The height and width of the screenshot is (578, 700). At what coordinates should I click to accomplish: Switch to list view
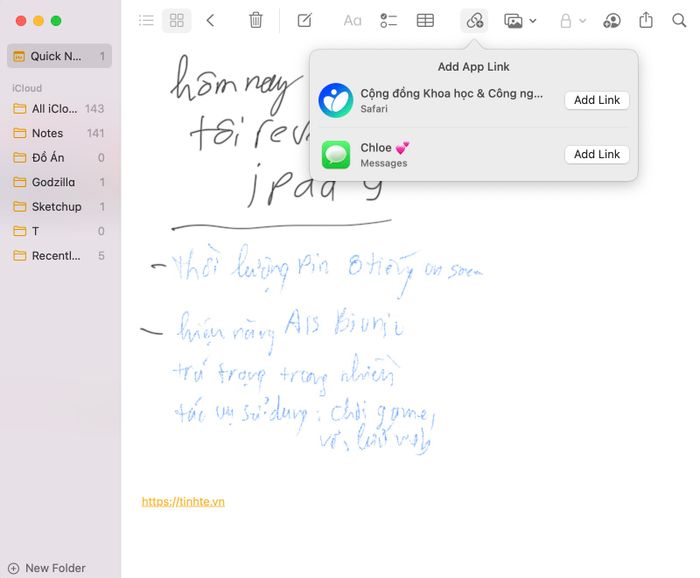(146, 21)
